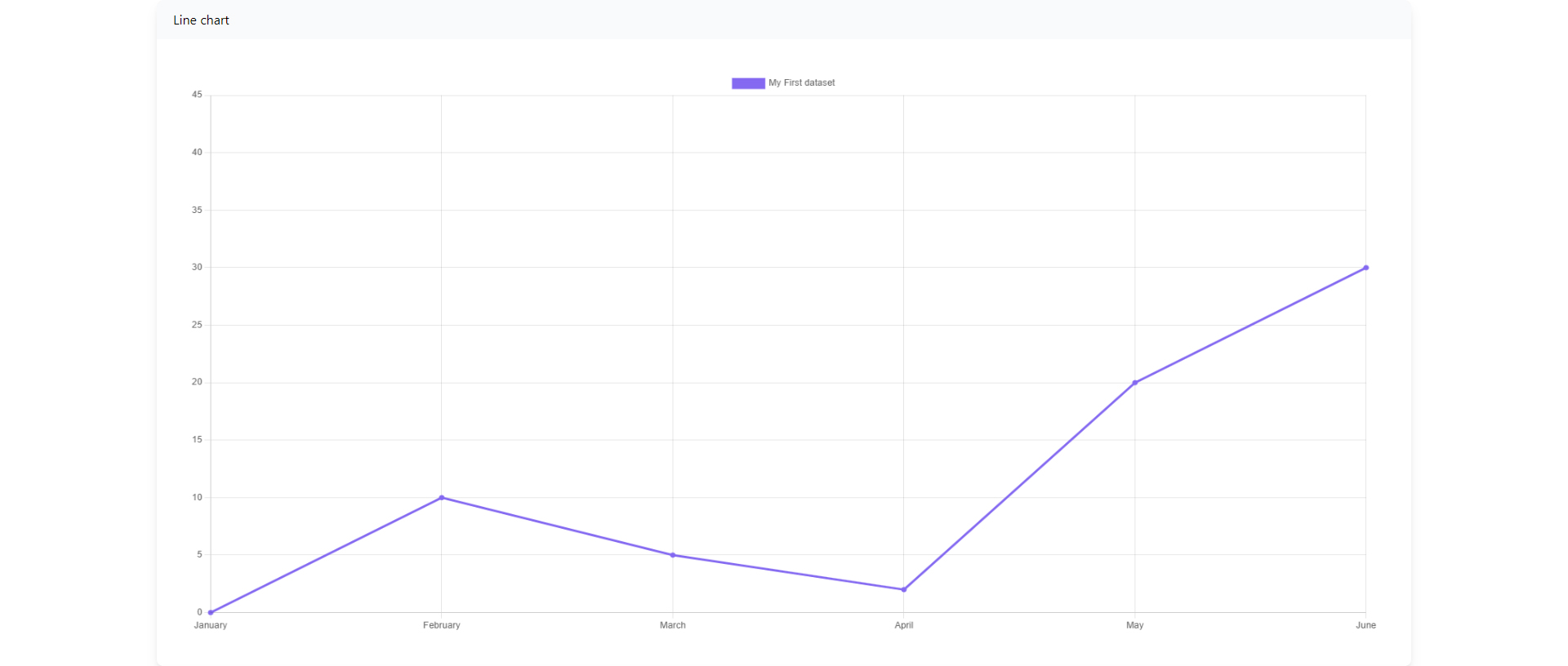Click the 10 y-axis tick label
This screenshot has height=666, width=1568.
pos(197,497)
